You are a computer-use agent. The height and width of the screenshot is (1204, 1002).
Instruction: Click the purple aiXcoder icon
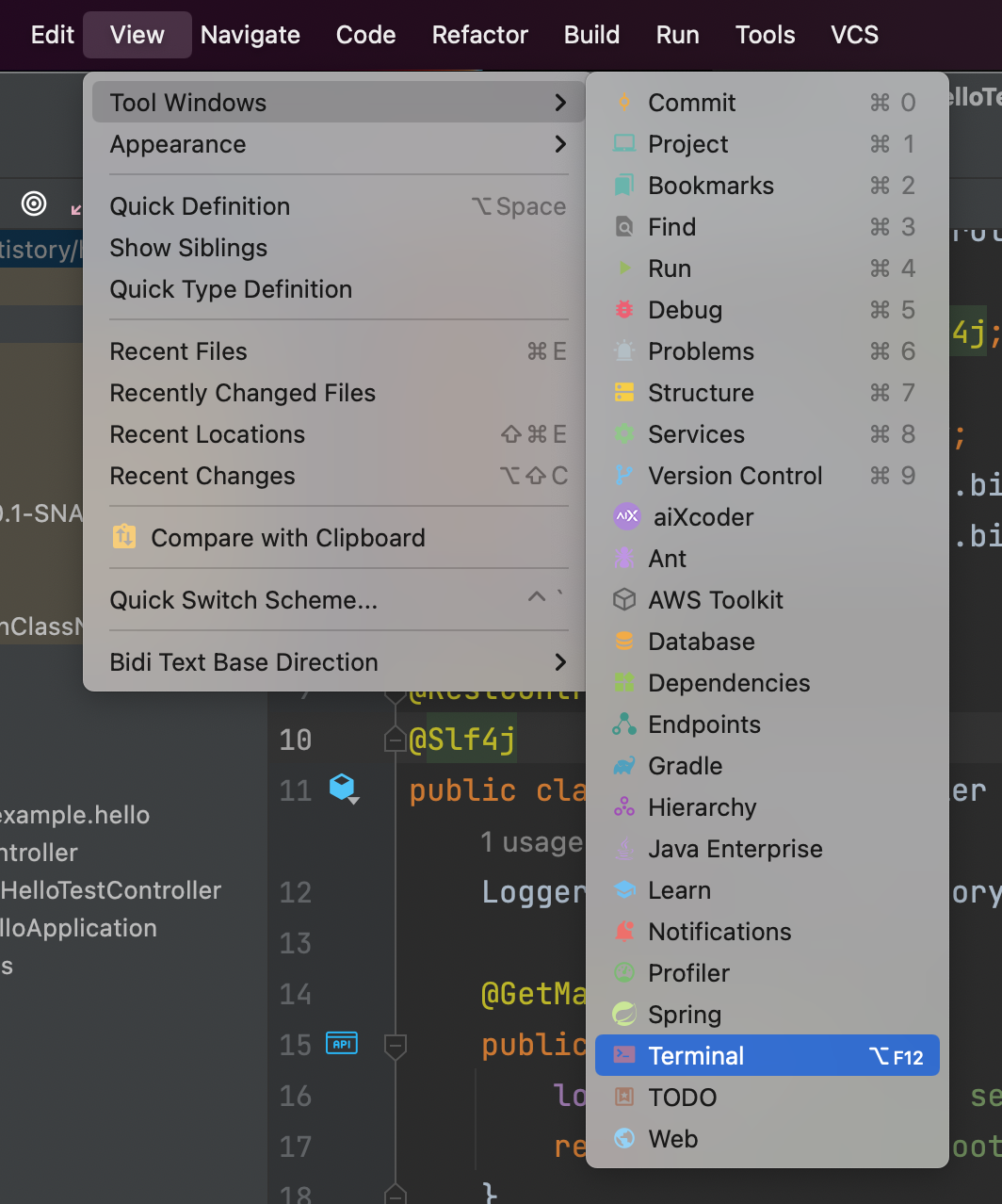pyautogui.click(x=626, y=516)
